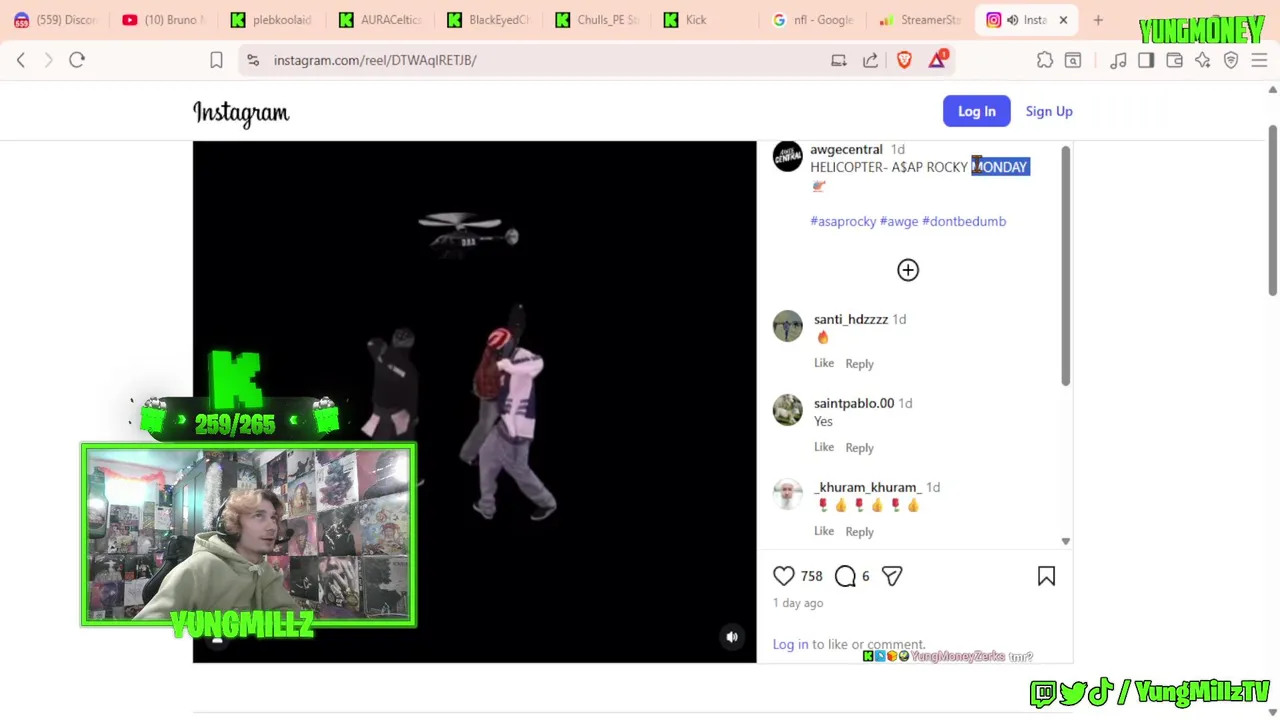Image resolution: width=1280 pixels, height=720 pixels.
Task: Open santi_hdzzzz avatar thumbnail
Action: pos(787,326)
